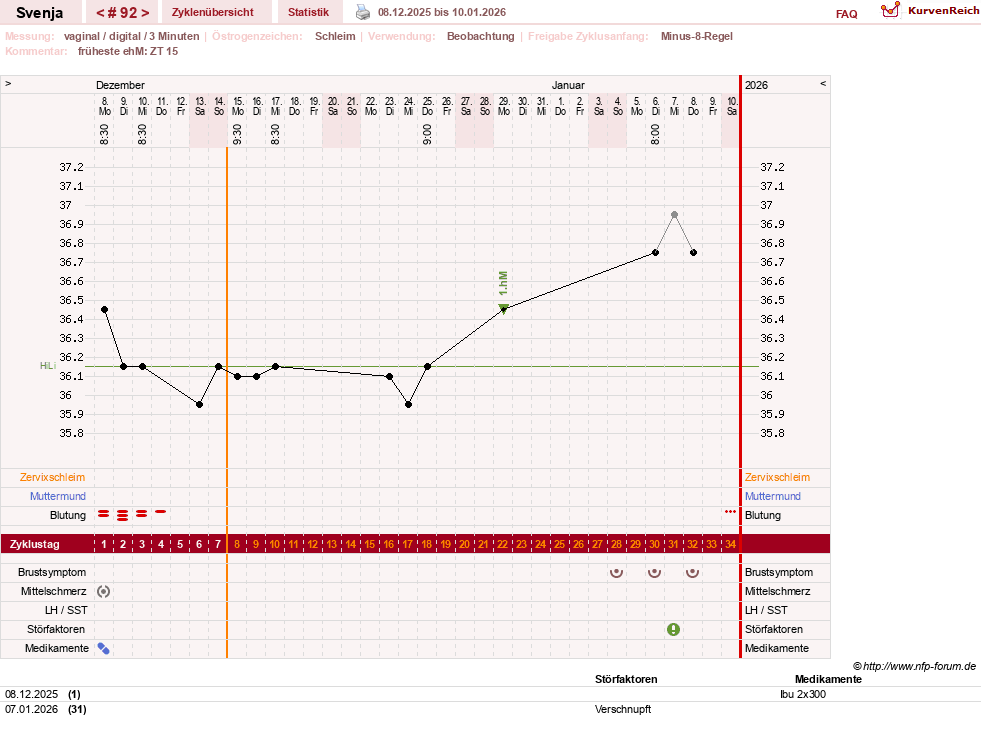
Task: Click Brustsymptom icon on cycle day 32
Action: [x=693, y=572]
